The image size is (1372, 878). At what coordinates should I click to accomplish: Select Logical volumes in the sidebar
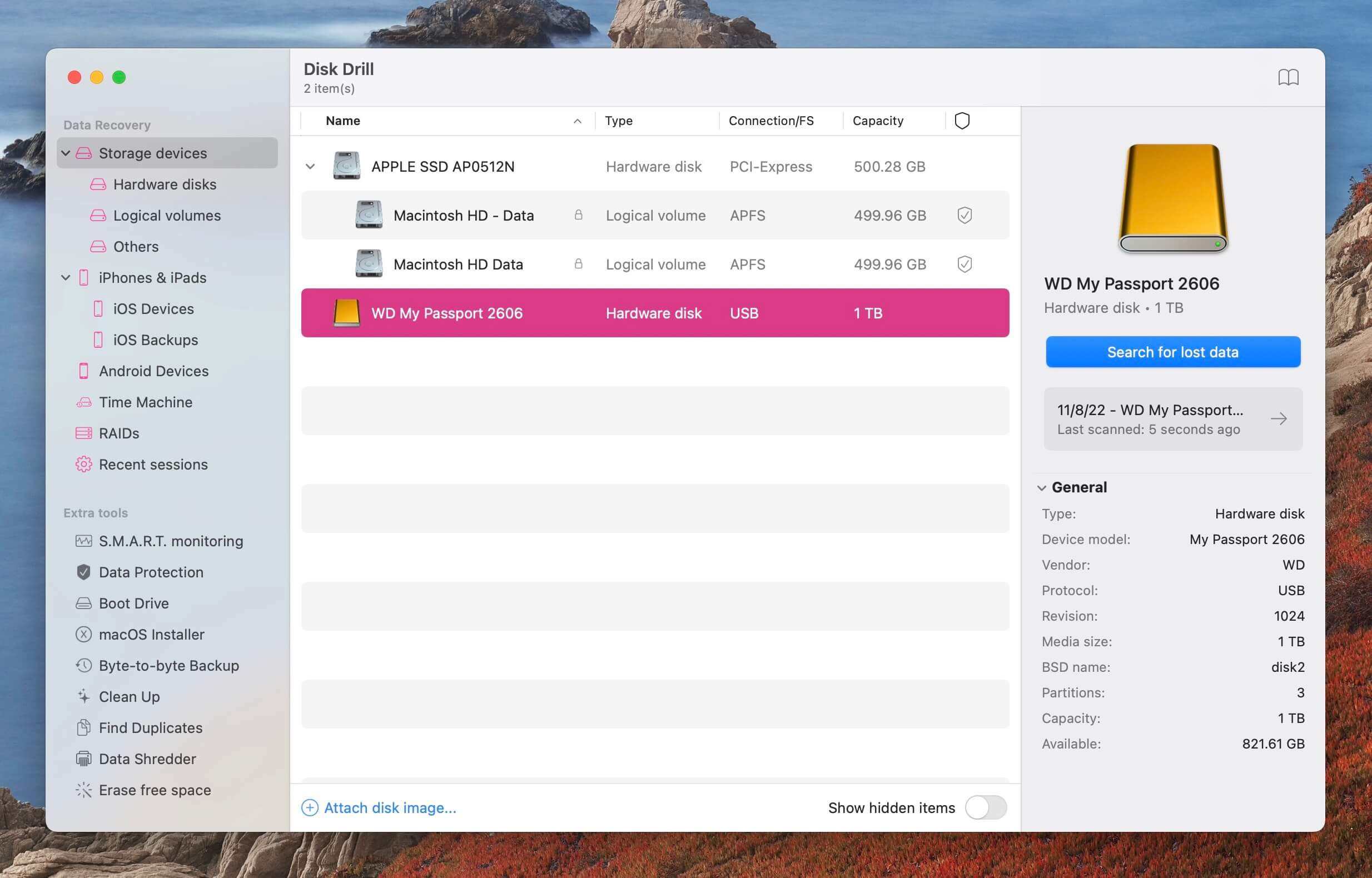point(167,216)
